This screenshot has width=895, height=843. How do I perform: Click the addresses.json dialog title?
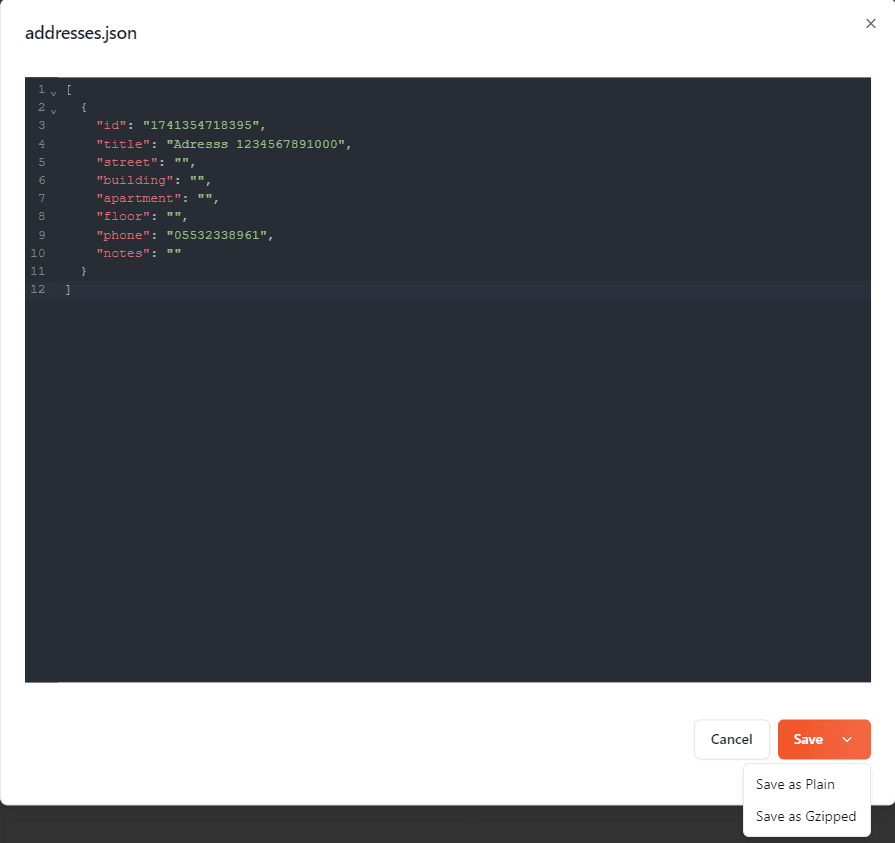click(81, 33)
